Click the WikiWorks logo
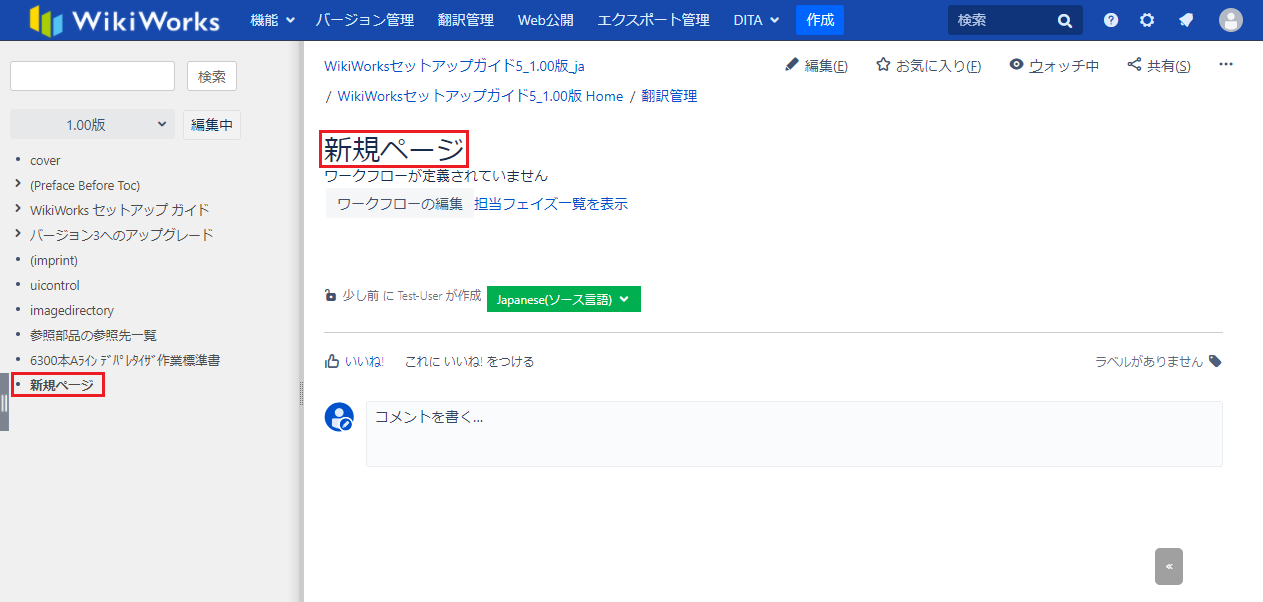The image size is (1263, 602). pos(124,20)
